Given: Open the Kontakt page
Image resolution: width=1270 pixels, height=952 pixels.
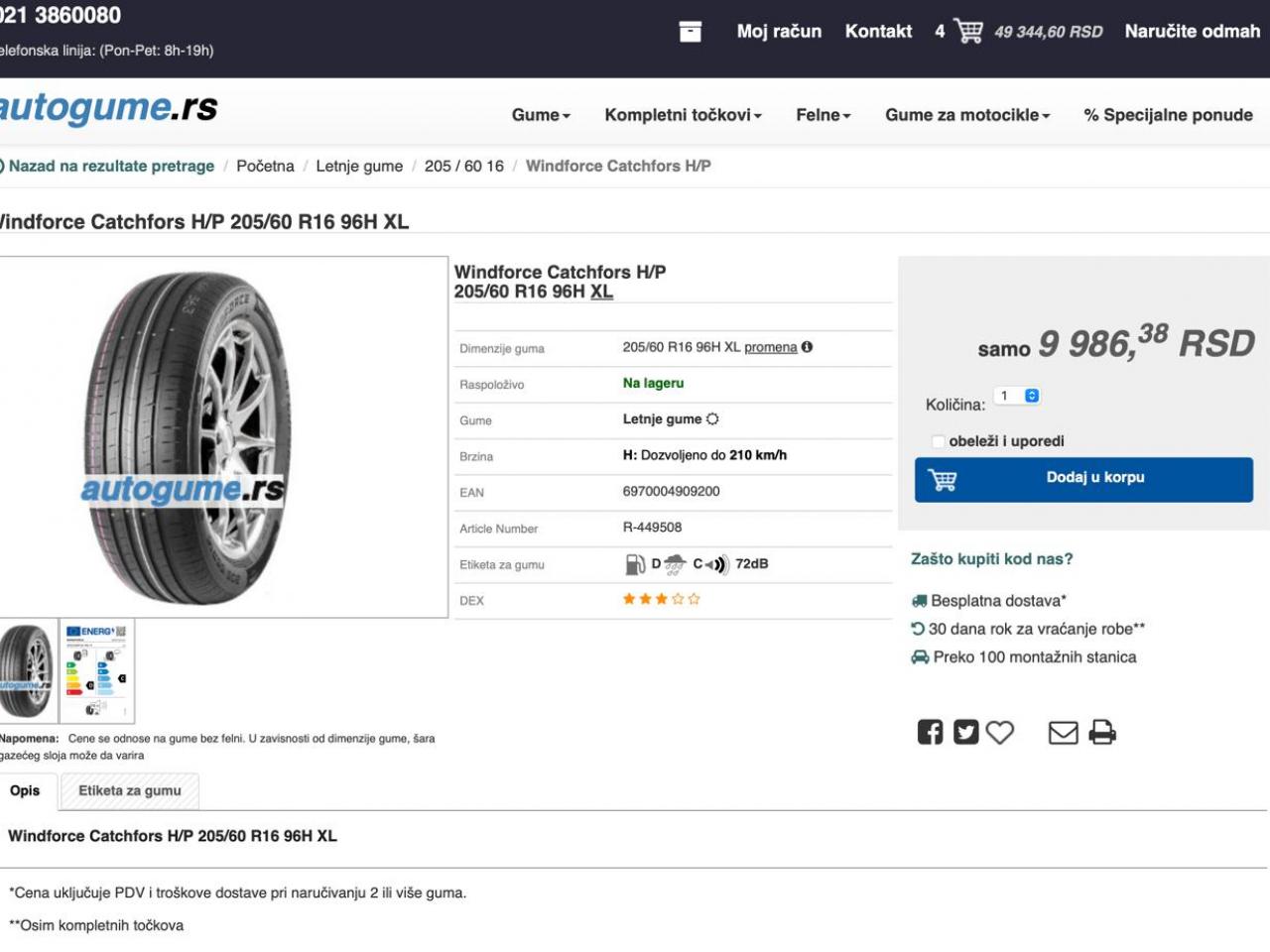Looking at the screenshot, I should point(878,32).
